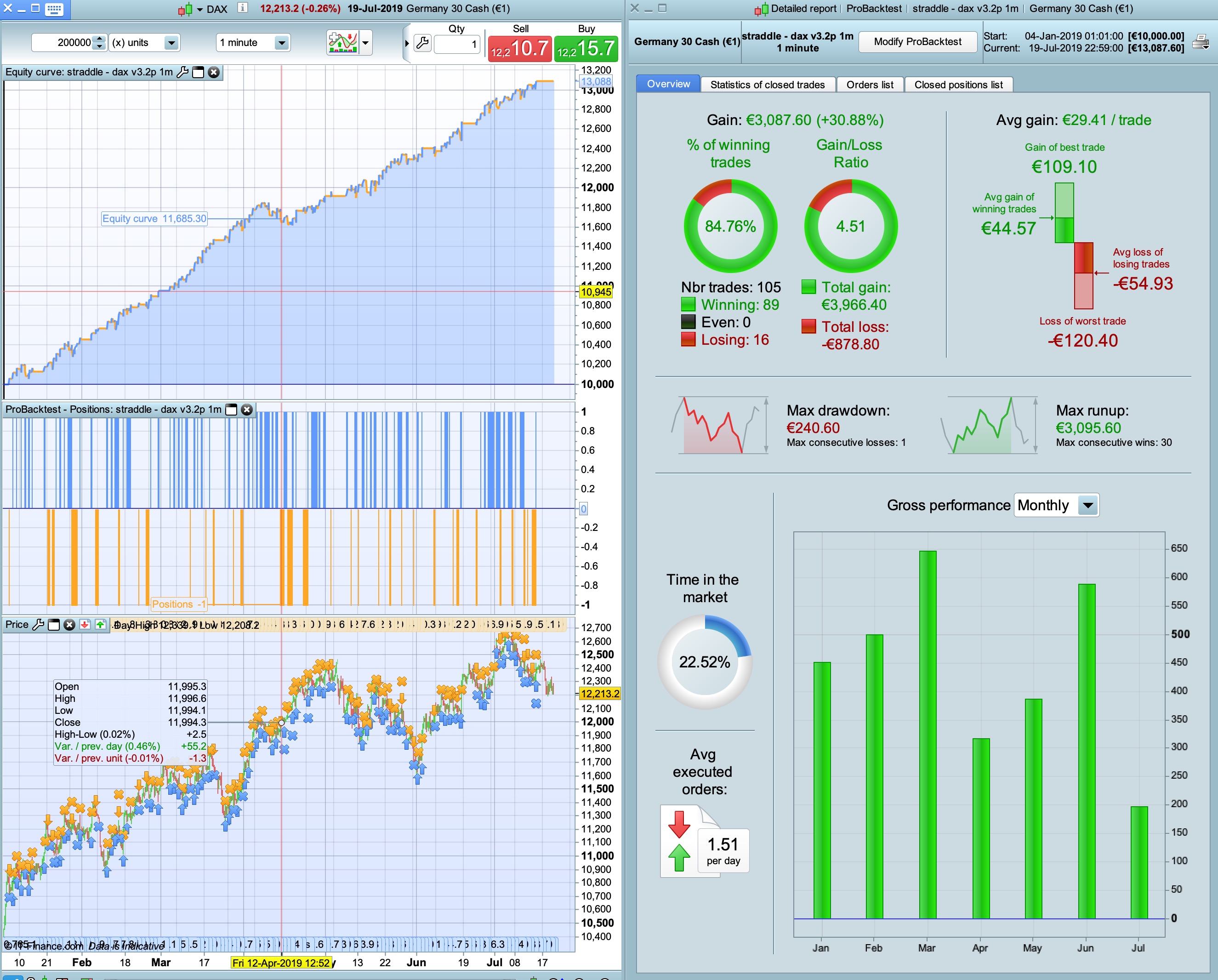Open the Gross performance Monthly dropdown

pos(1087,505)
